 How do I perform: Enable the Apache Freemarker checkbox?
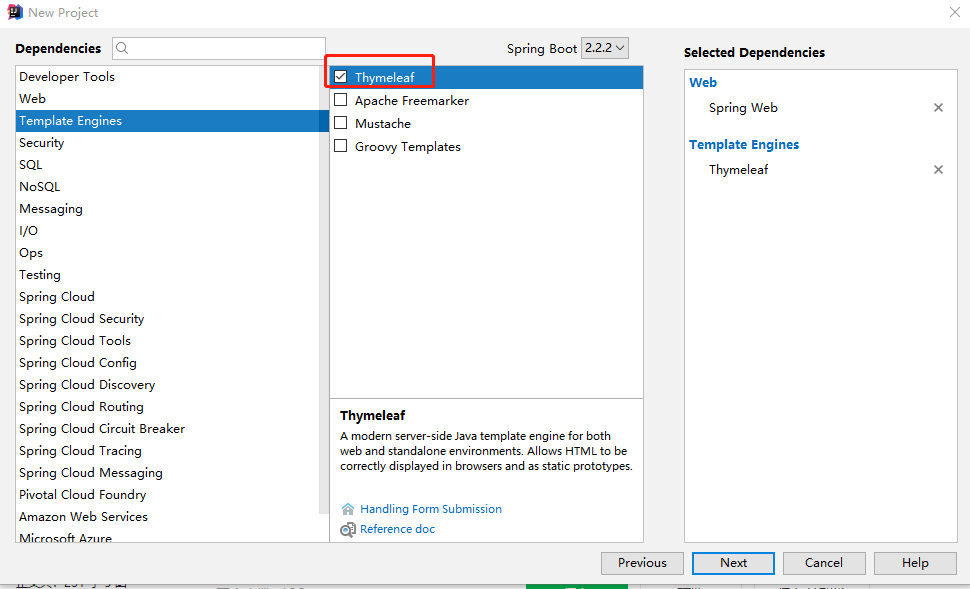click(x=341, y=100)
